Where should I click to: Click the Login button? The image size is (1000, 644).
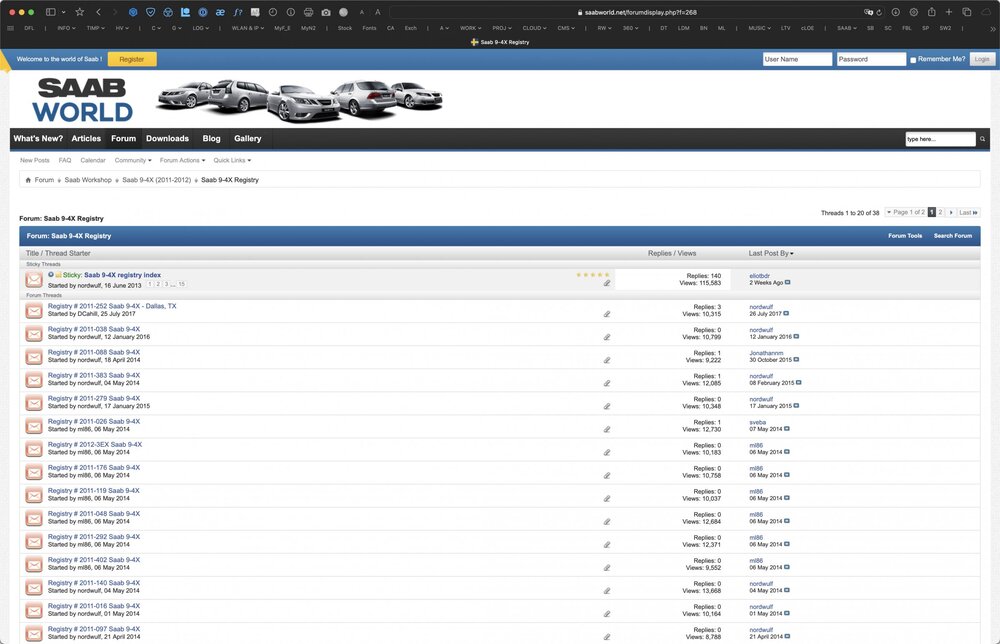pyautogui.click(x=982, y=59)
